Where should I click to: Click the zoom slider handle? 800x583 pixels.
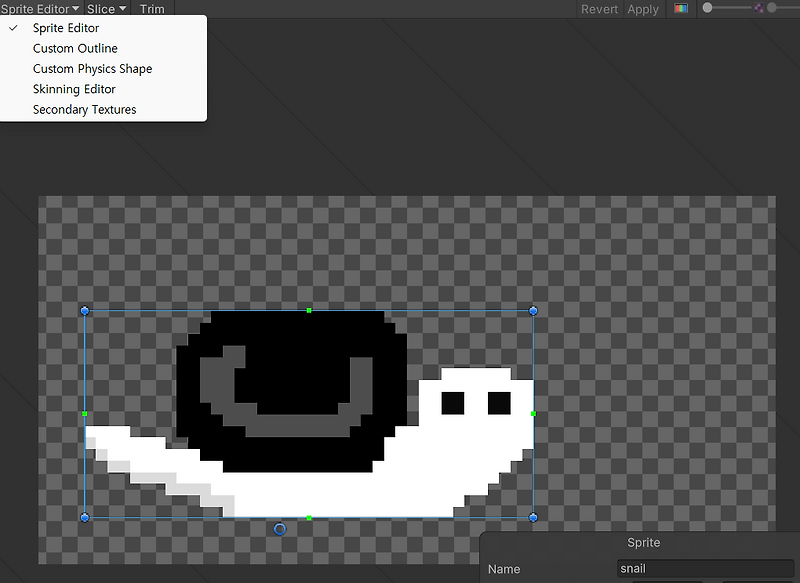[x=707, y=8]
